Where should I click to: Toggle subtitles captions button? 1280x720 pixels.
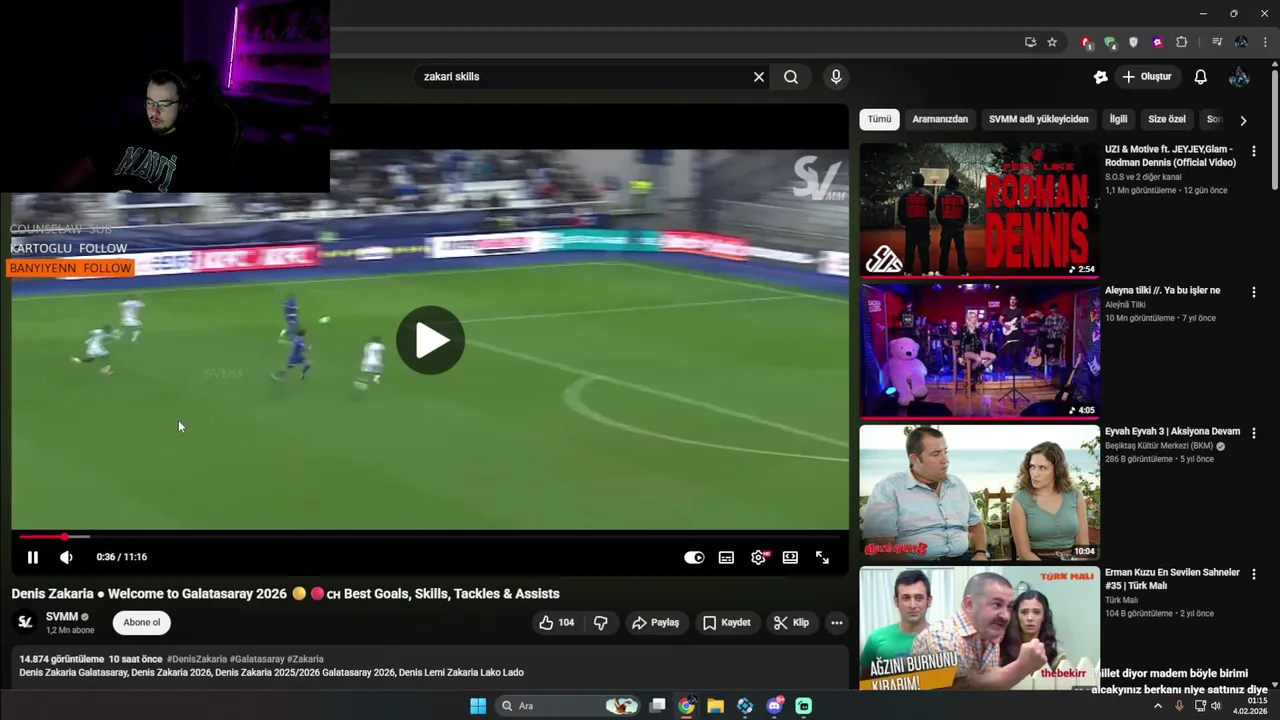[x=726, y=557]
